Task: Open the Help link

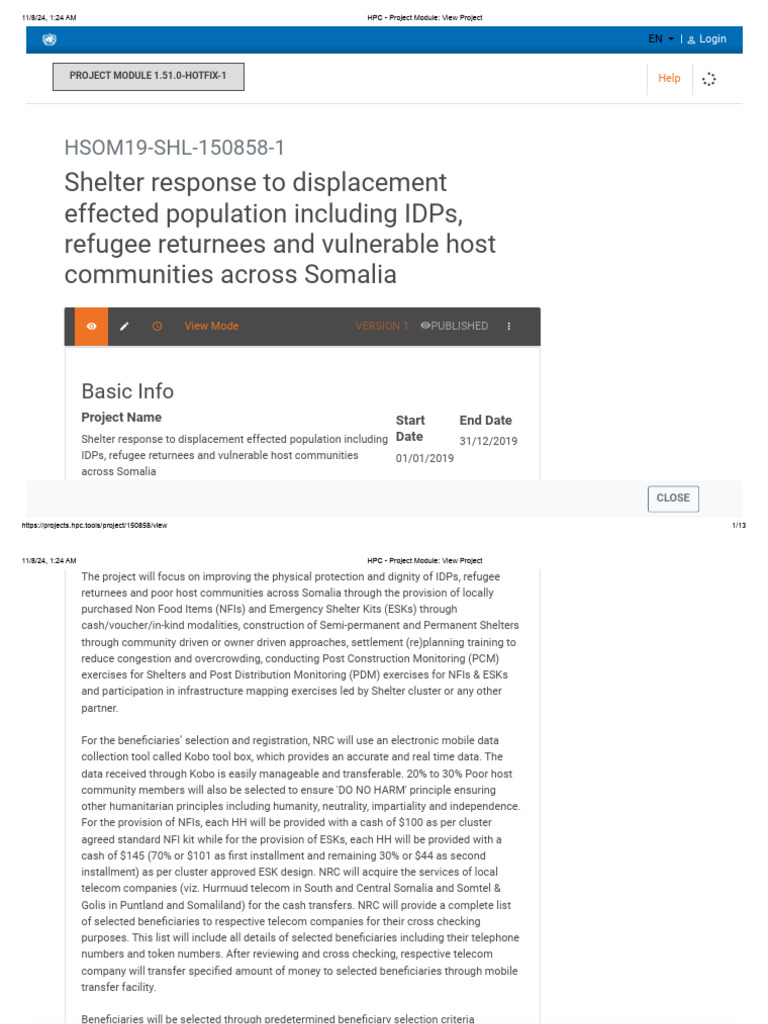Action: pos(669,78)
